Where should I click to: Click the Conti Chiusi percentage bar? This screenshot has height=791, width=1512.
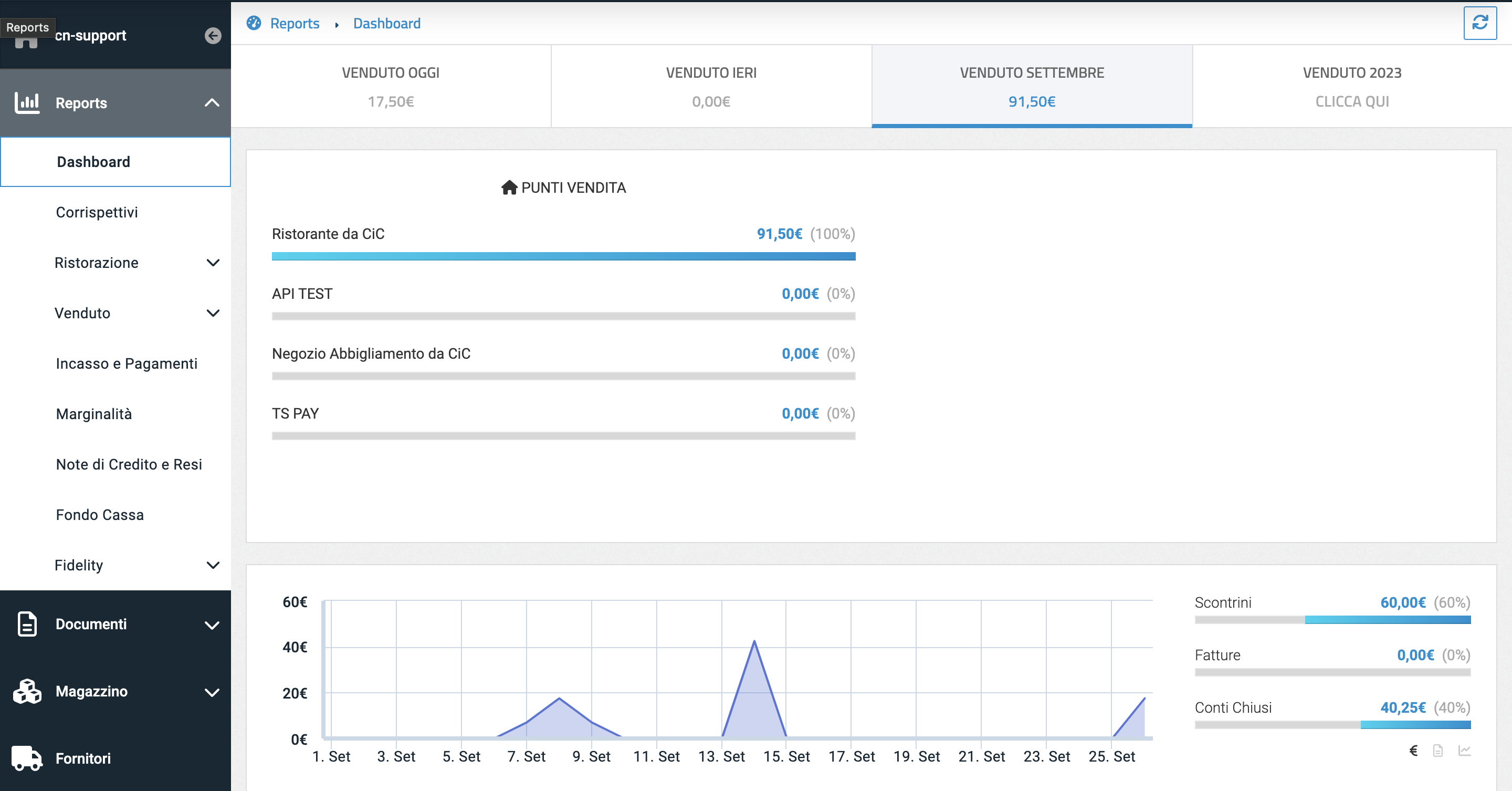point(1332,725)
